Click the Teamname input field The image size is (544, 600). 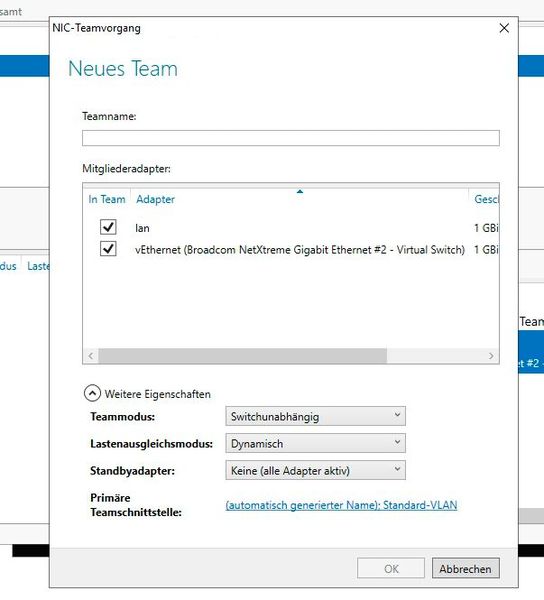point(291,138)
